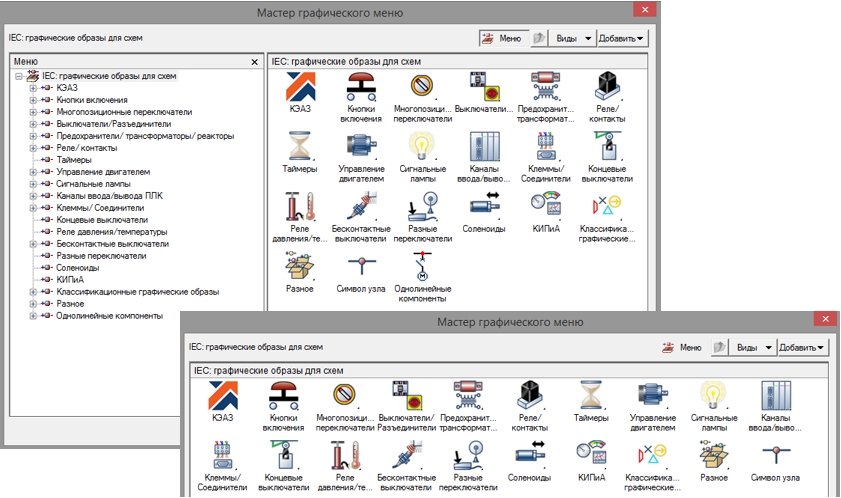Open the Добавить dropdown in lower window

click(802, 347)
